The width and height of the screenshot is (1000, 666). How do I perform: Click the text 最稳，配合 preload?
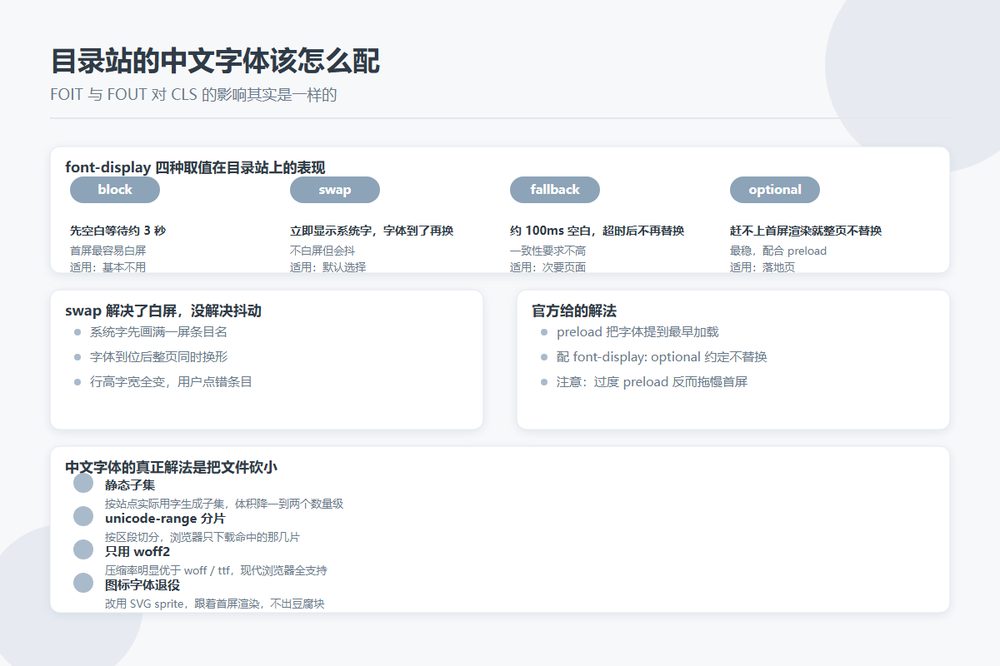pyautogui.click(x=778, y=251)
